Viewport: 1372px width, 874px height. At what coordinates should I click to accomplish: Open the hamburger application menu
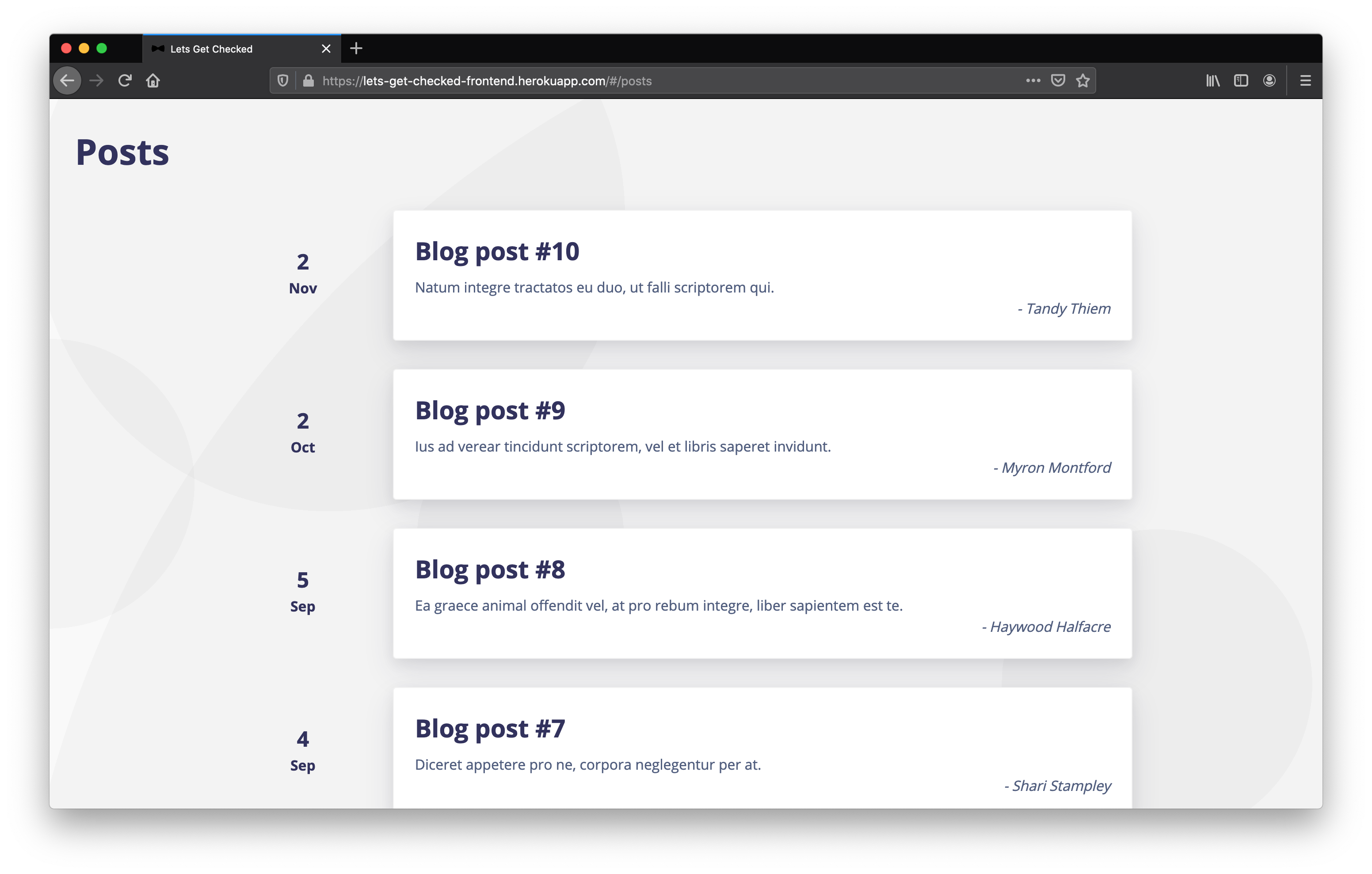click(1305, 80)
